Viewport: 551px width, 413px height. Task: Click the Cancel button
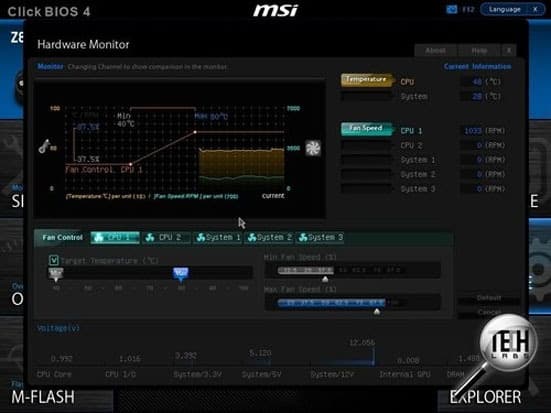pos(488,312)
